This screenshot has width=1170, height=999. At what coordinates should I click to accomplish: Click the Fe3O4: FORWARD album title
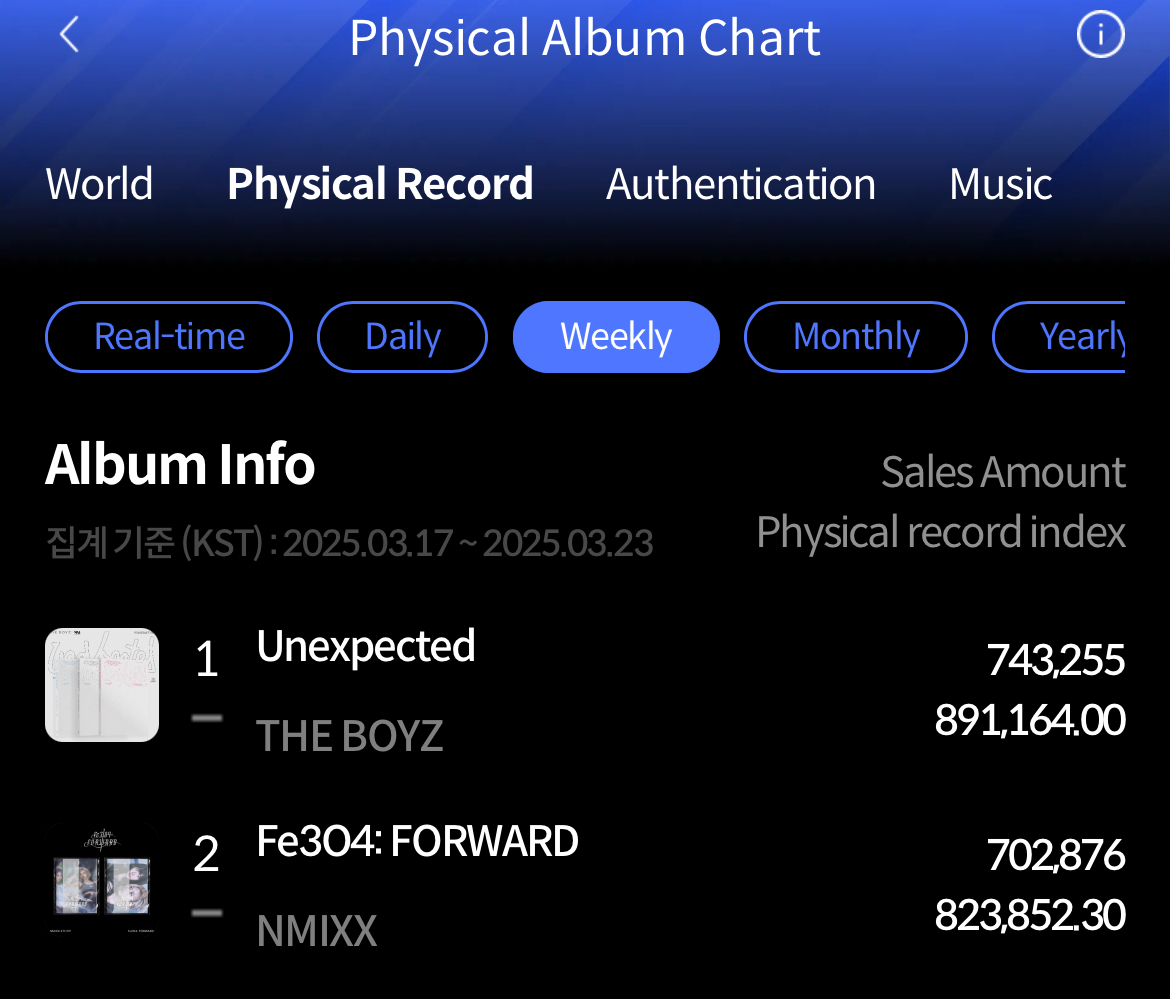point(417,842)
